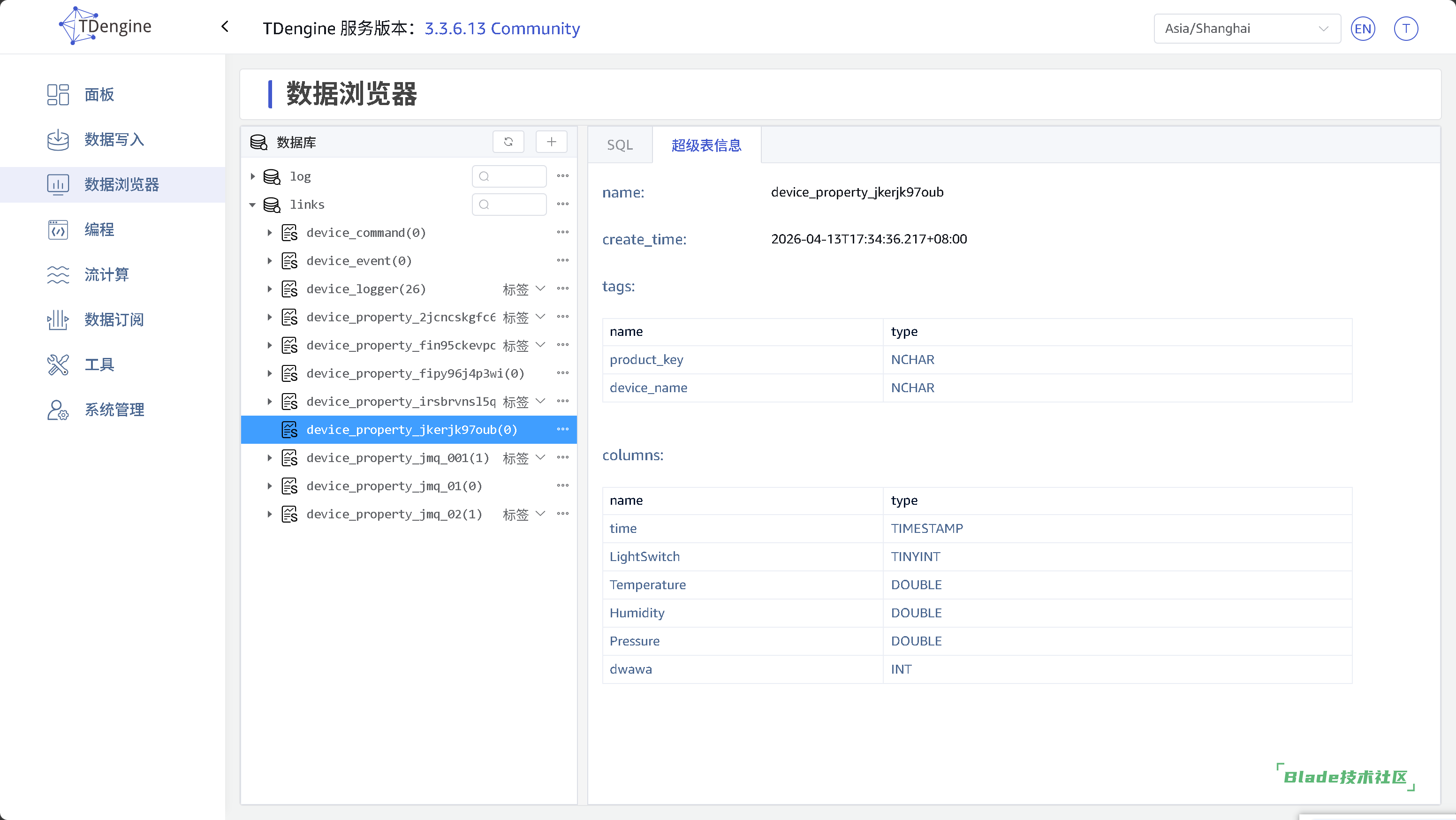Click the refresh databases icon
The width and height of the screenshot is (1456, 820).
point(508,142)
